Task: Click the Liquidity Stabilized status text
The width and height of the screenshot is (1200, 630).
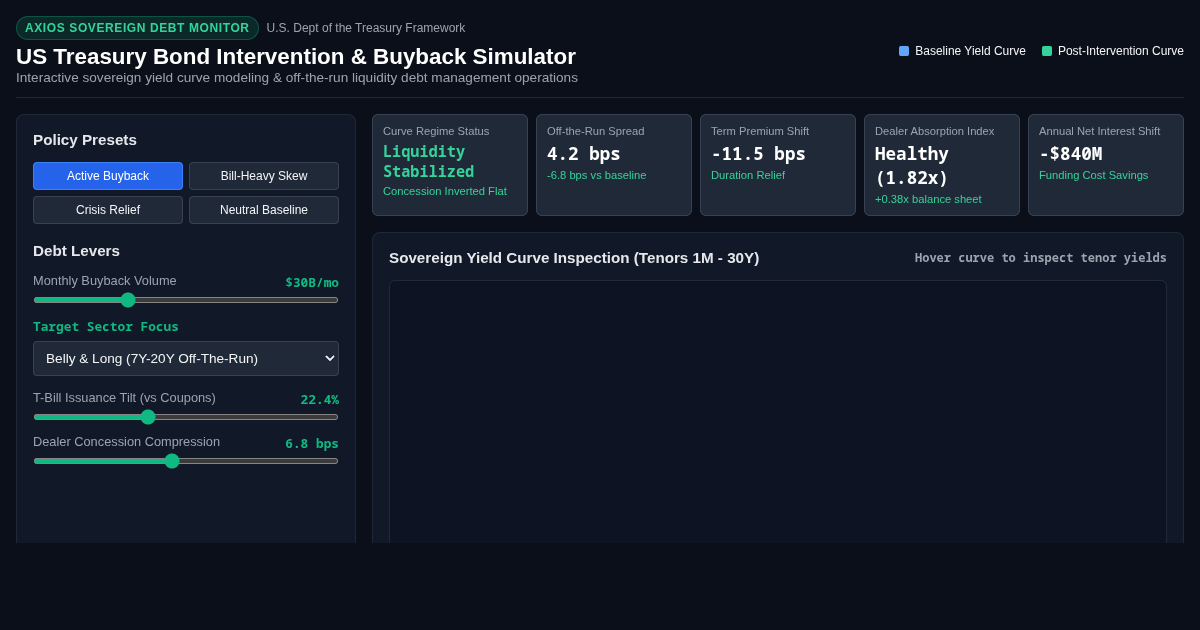Action: 429,162
